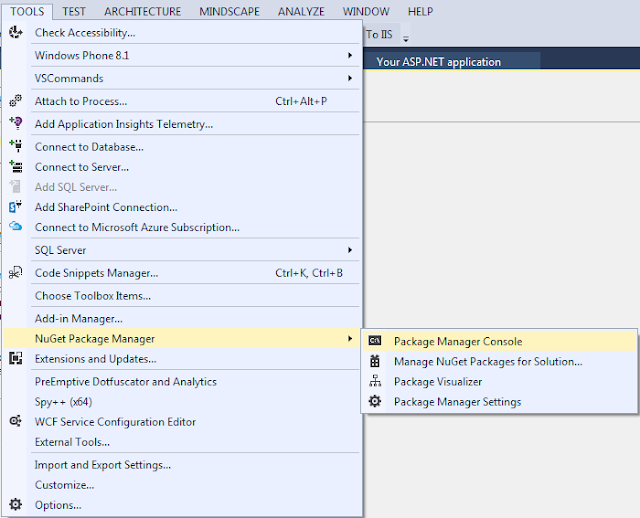Select Manage NuGet Packages for Solution

point(500,361)
